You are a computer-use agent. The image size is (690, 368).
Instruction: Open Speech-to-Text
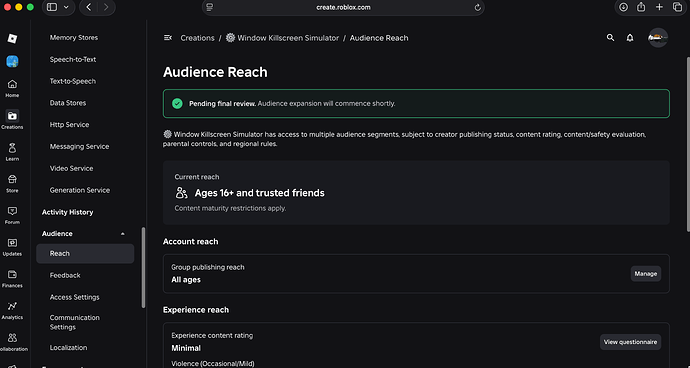point(73,59)
